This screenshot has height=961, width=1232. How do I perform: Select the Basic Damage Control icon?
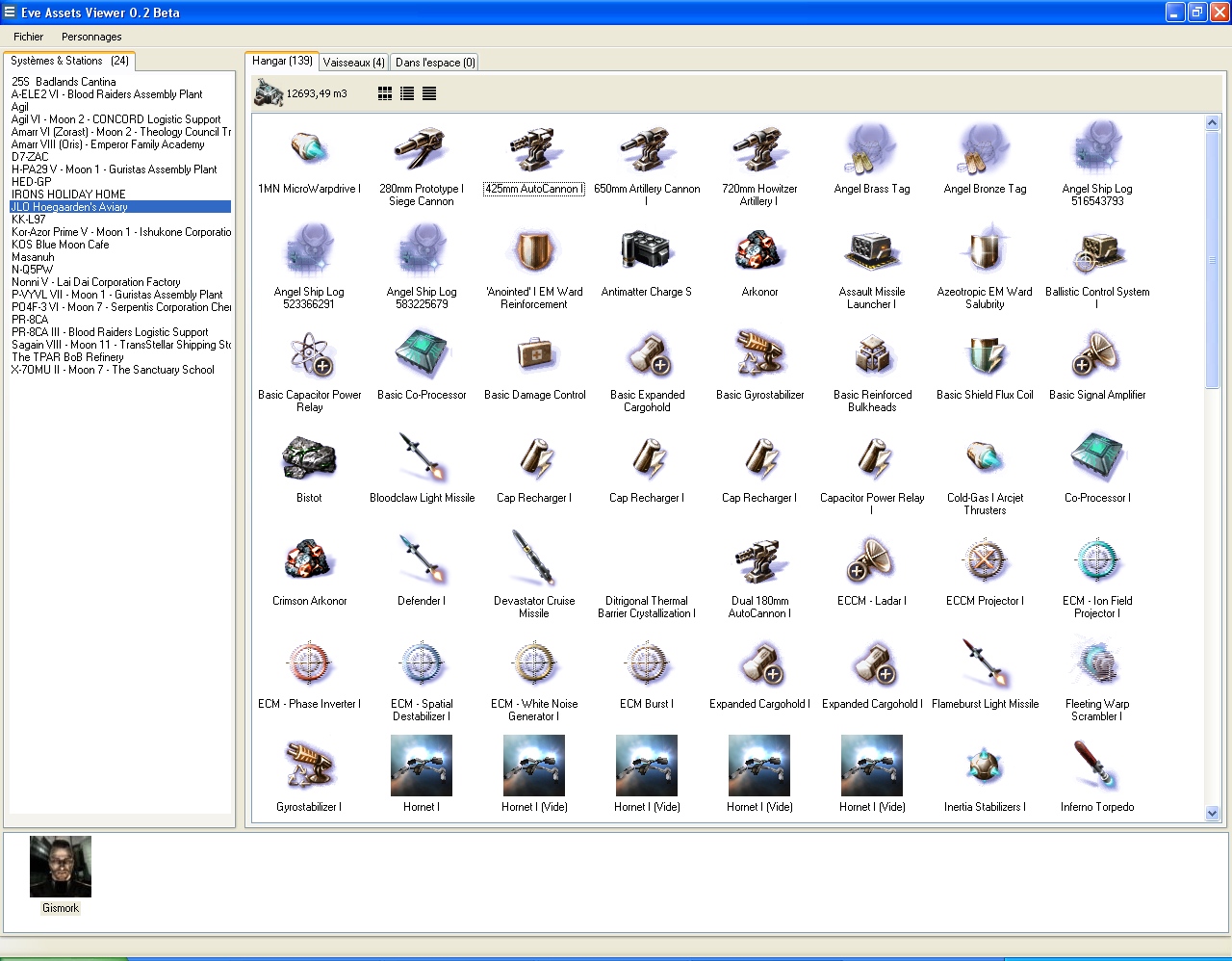(x=534, y=355)
